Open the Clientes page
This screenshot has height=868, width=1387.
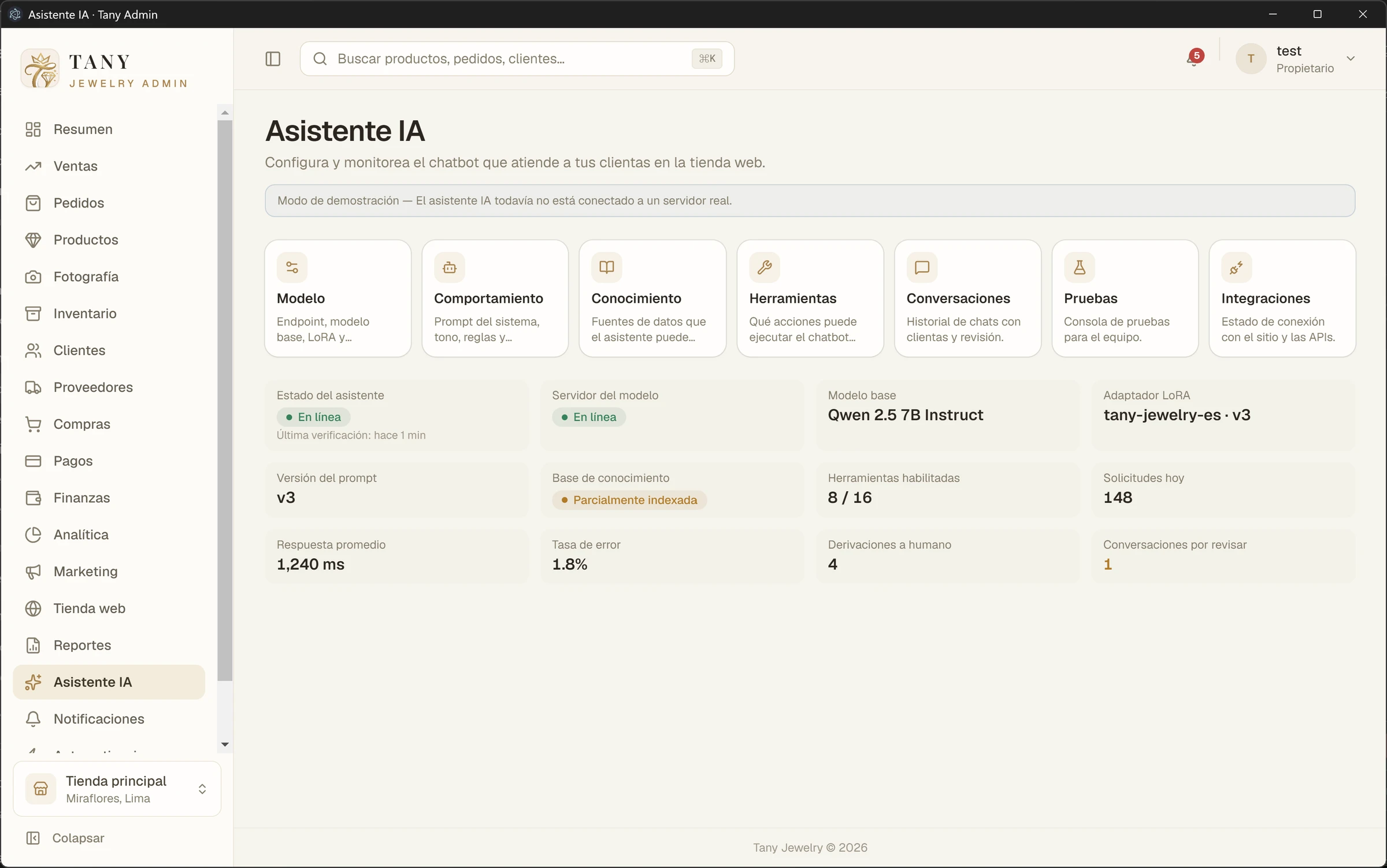coord(109,350)
